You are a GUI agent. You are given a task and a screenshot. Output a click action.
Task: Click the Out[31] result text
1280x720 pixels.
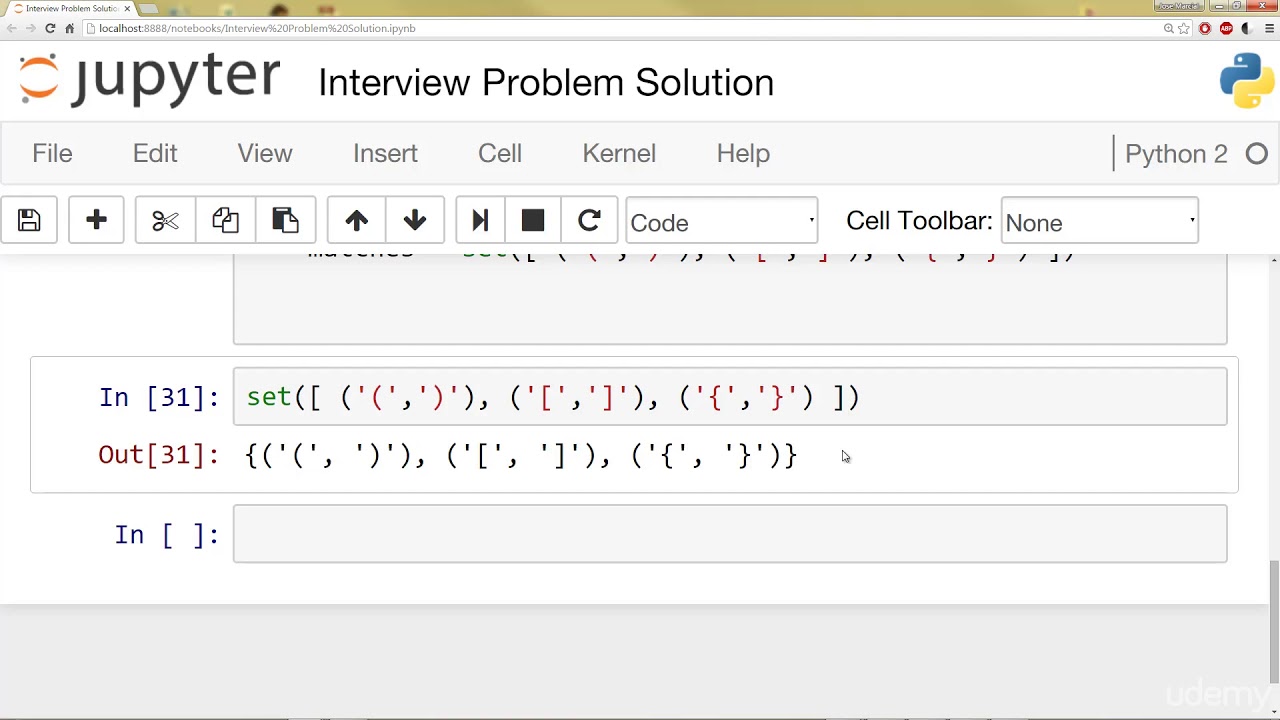(x=521, y=455)
